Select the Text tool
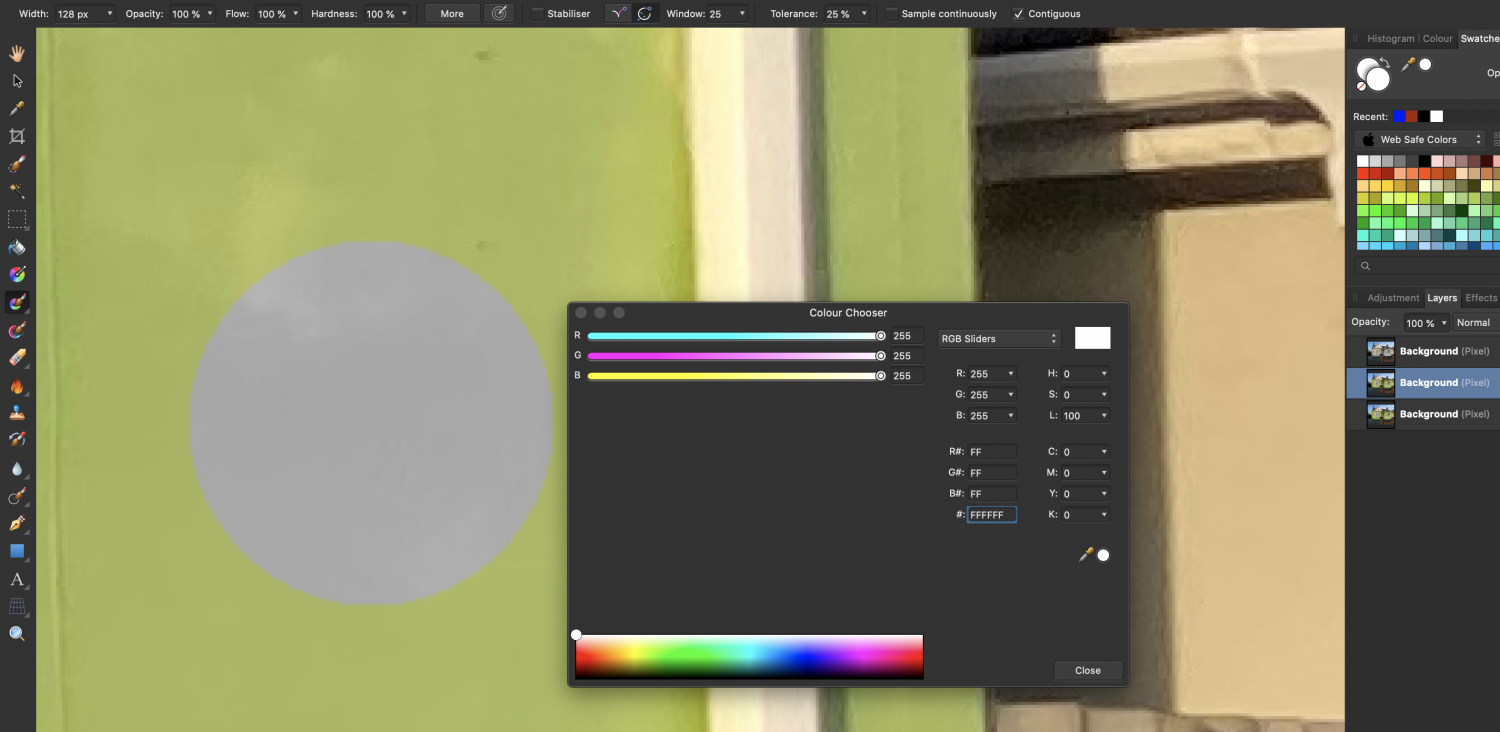 (x=16, y=580)
